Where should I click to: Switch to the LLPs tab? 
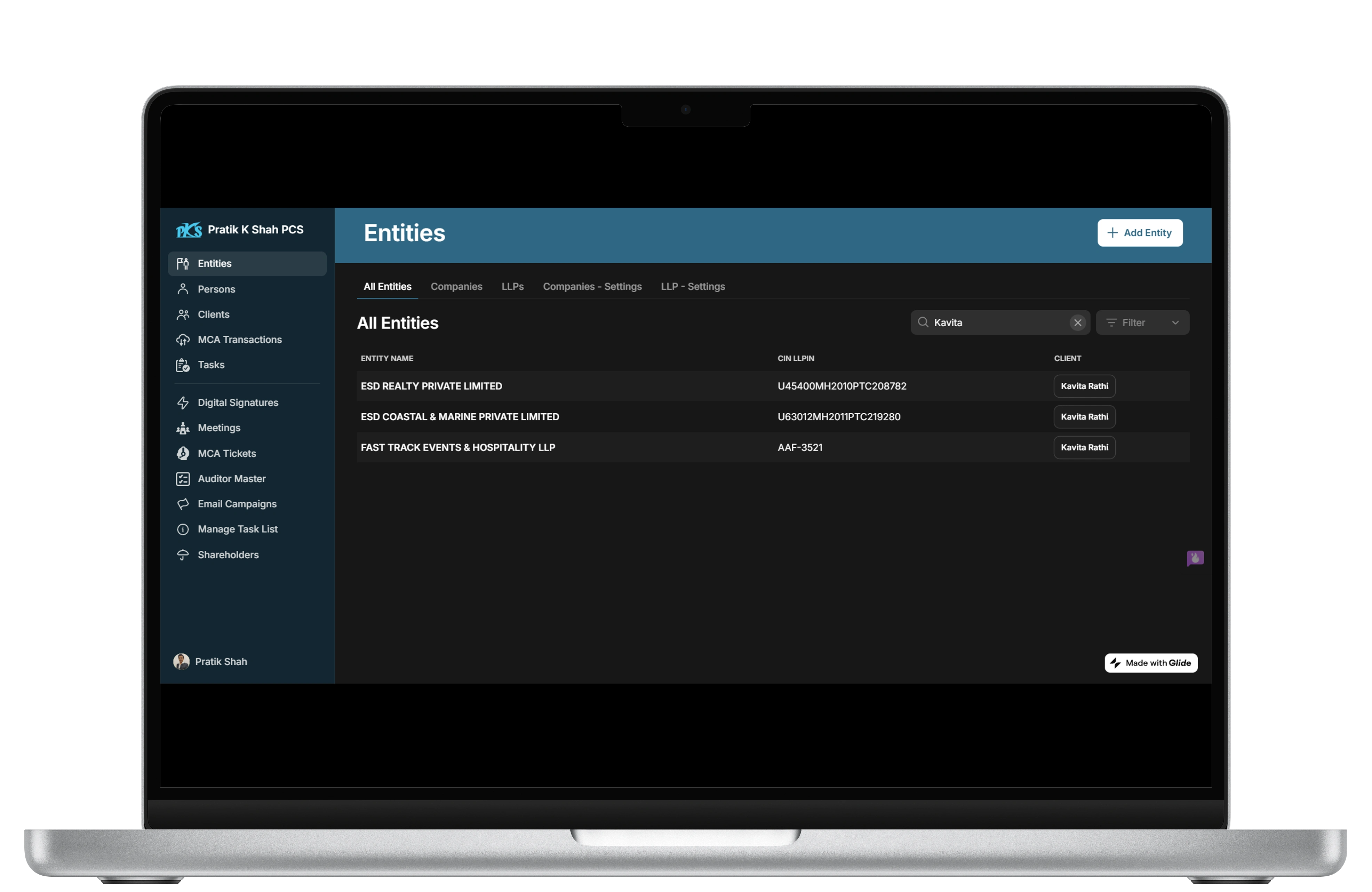(512, 287)
